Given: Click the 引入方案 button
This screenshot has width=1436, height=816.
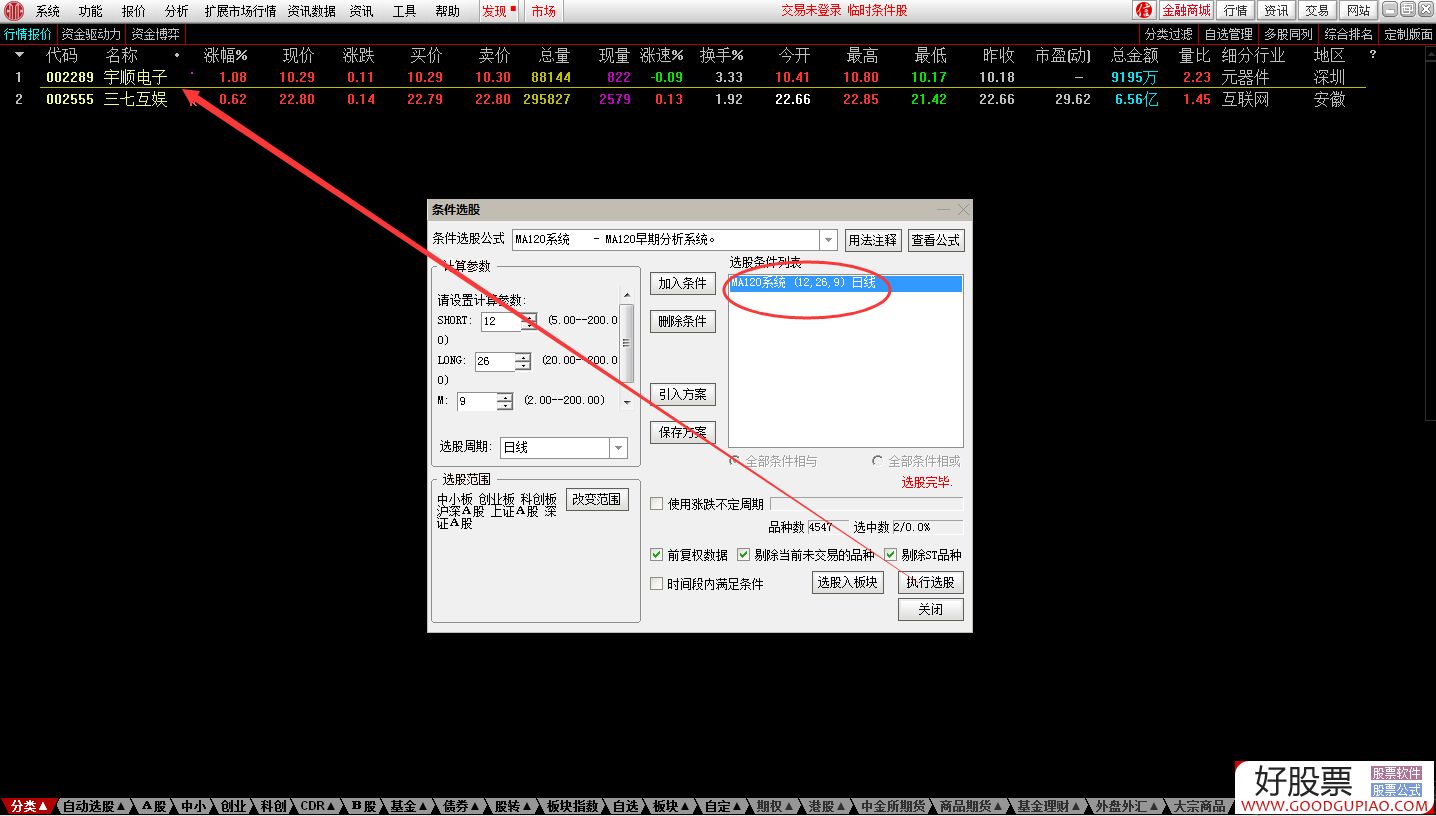Looking at the screenshot, I should [683, 394].
